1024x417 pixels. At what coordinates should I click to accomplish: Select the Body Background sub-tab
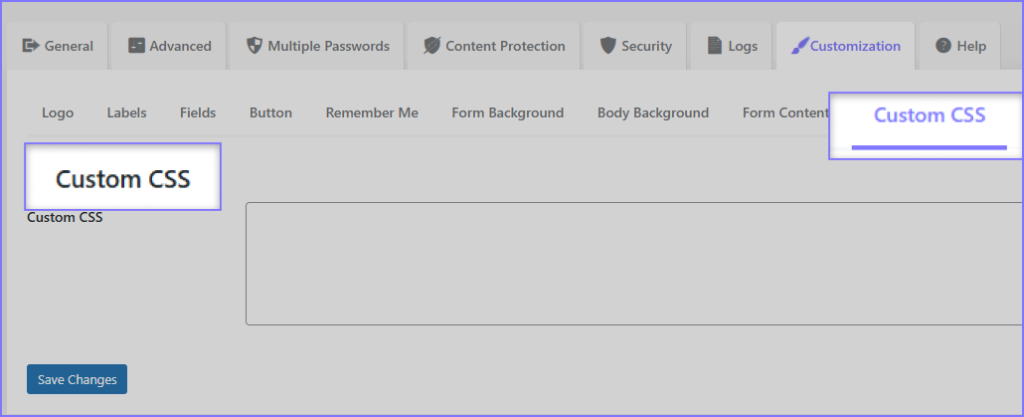point(653,113)
